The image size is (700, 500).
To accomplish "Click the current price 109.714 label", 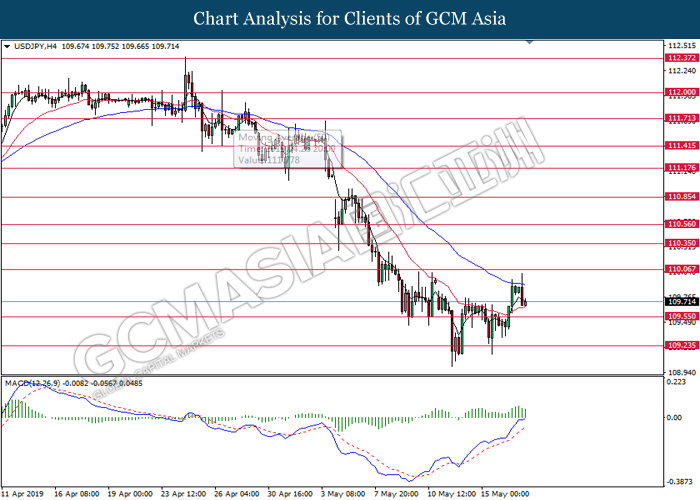I will click(x=681, y=302).
